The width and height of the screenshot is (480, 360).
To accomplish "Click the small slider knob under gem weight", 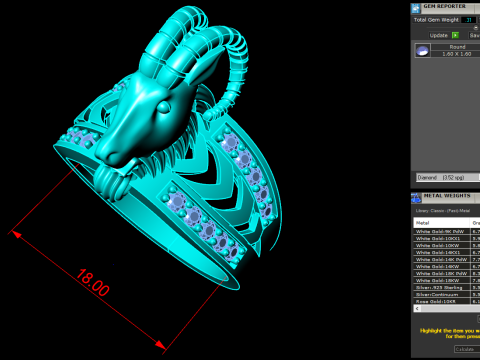I will click(x=476, y=28).
